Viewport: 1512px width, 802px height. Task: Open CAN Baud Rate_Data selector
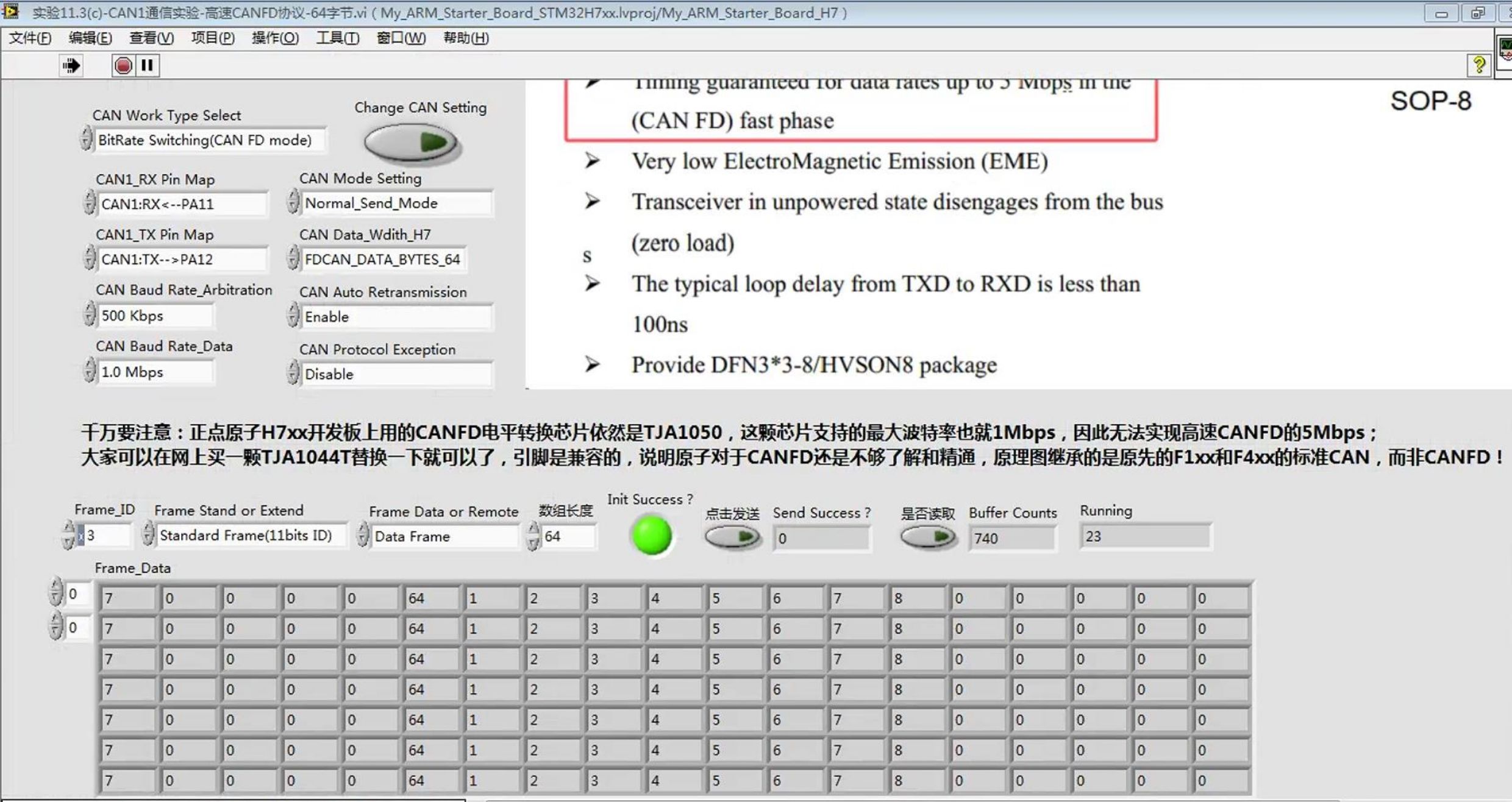click(x=155, y=372)
